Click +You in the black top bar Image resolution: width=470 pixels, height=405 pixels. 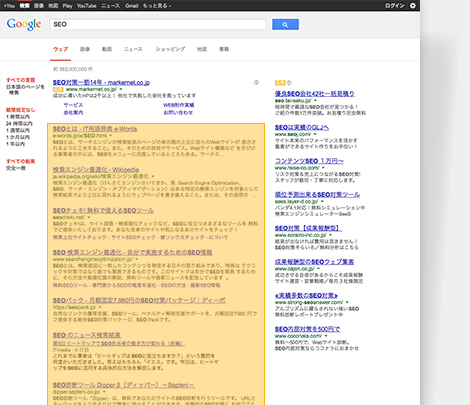pos(9,6)
